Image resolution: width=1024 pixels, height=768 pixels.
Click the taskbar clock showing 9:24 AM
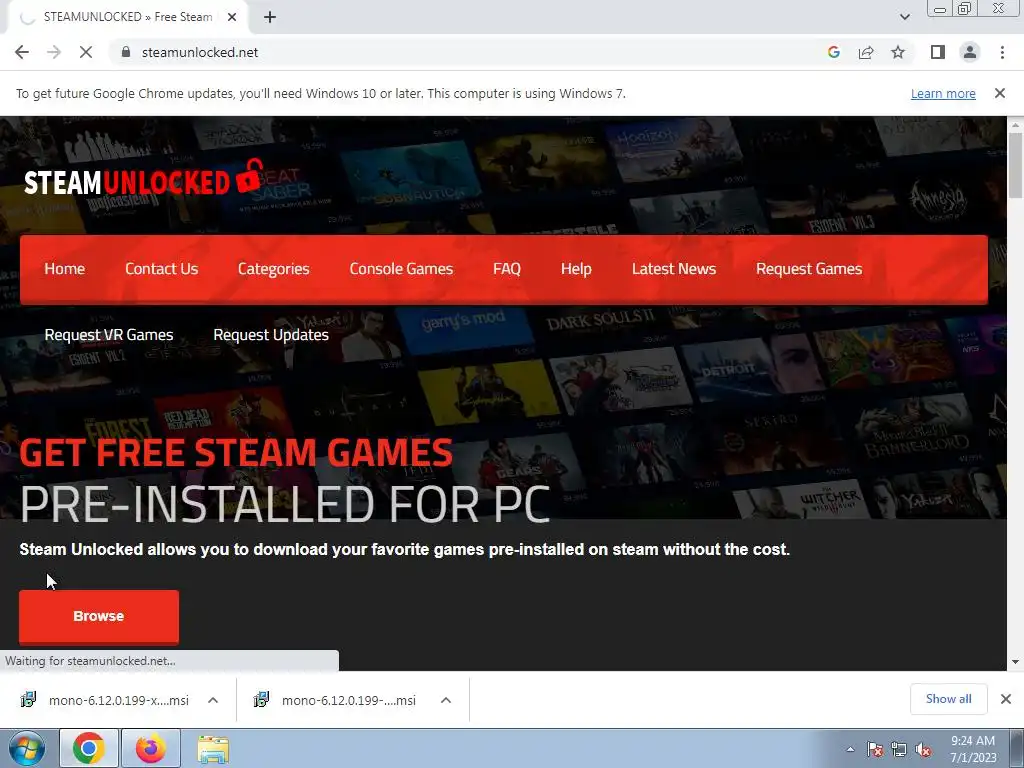coord(973,749)
